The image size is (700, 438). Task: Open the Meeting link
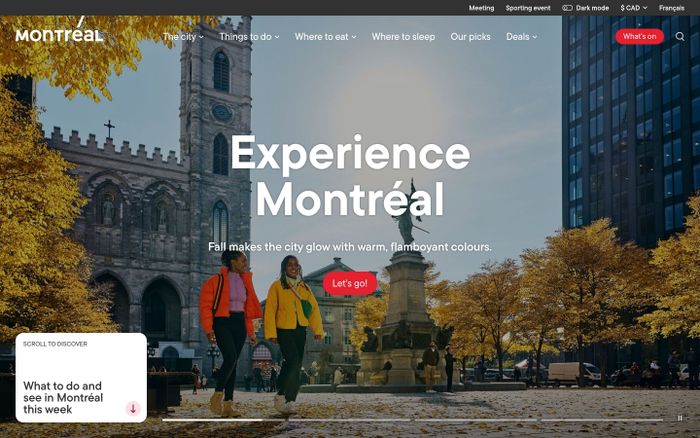click(481, 8)
